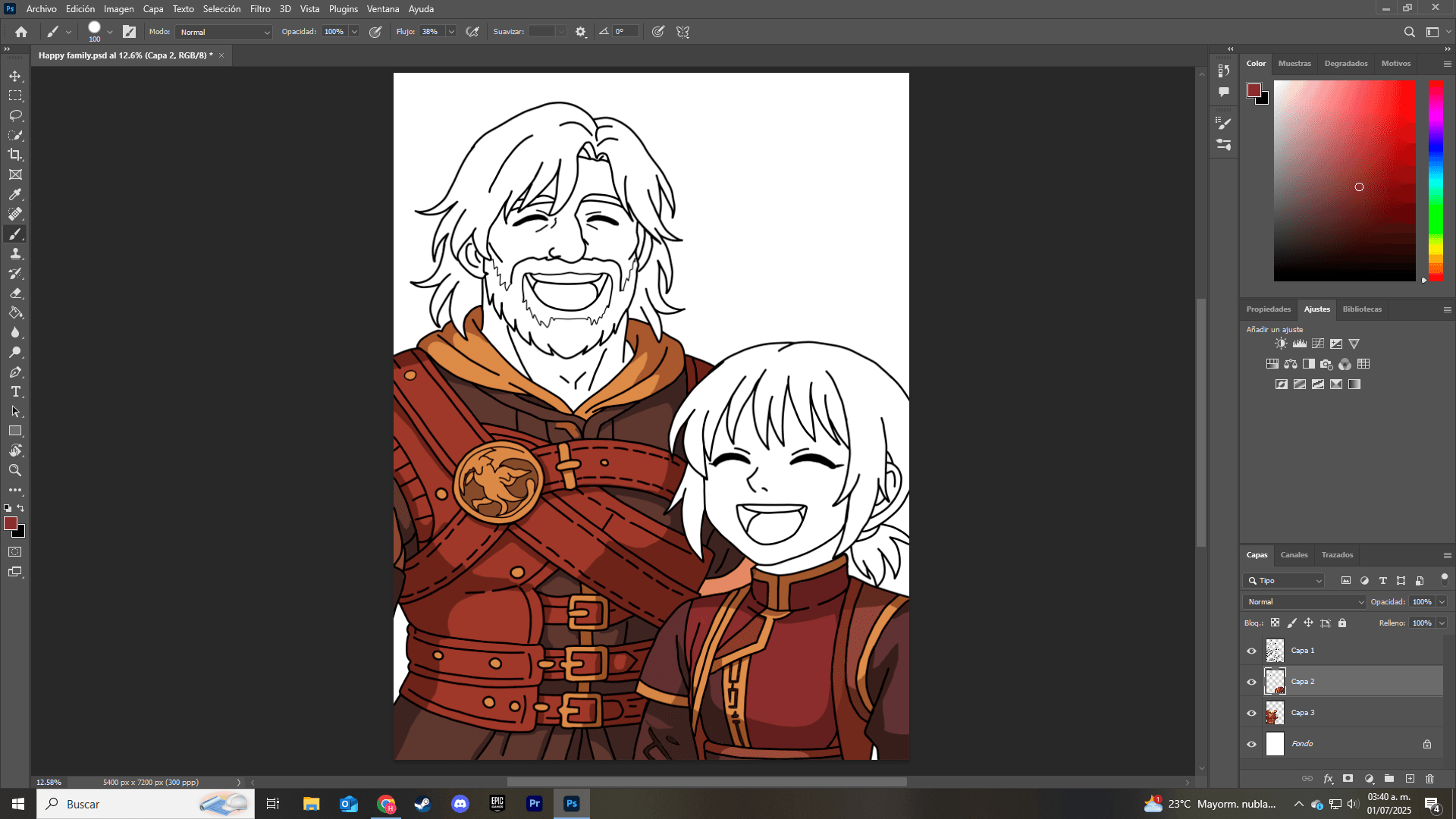Activate the Zoom tool
Viewport: 1456px width, 819px height.
tap(15, 470)
